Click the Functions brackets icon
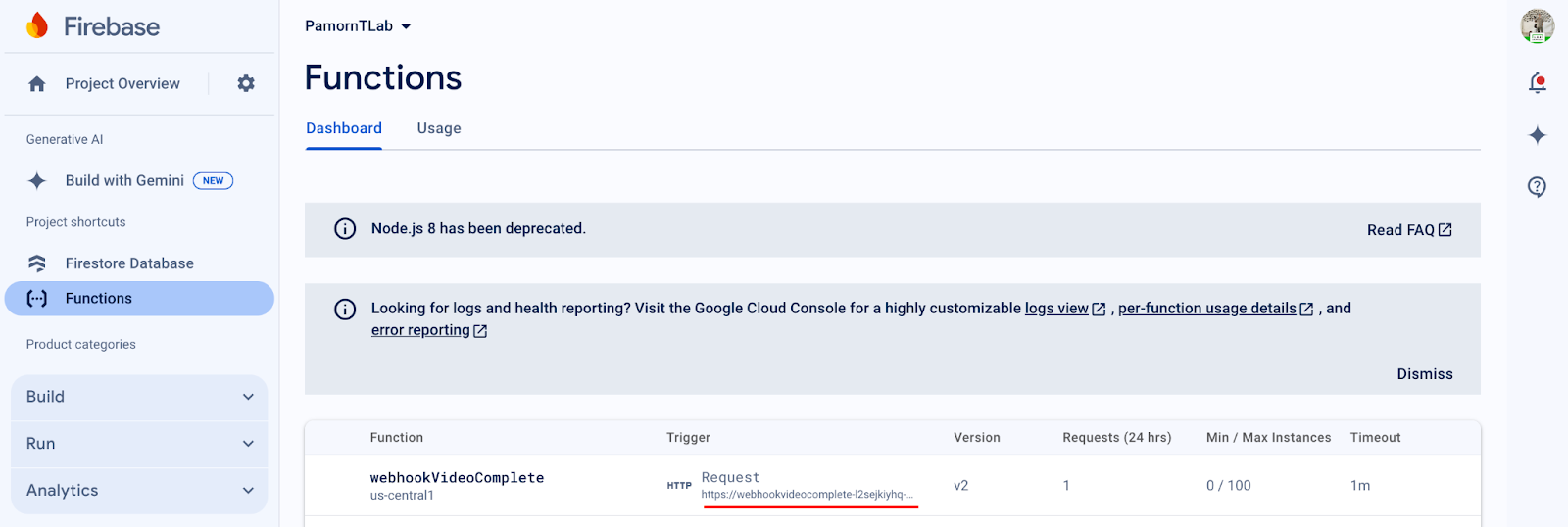1568x527 pixels. [x=37, y=298]
